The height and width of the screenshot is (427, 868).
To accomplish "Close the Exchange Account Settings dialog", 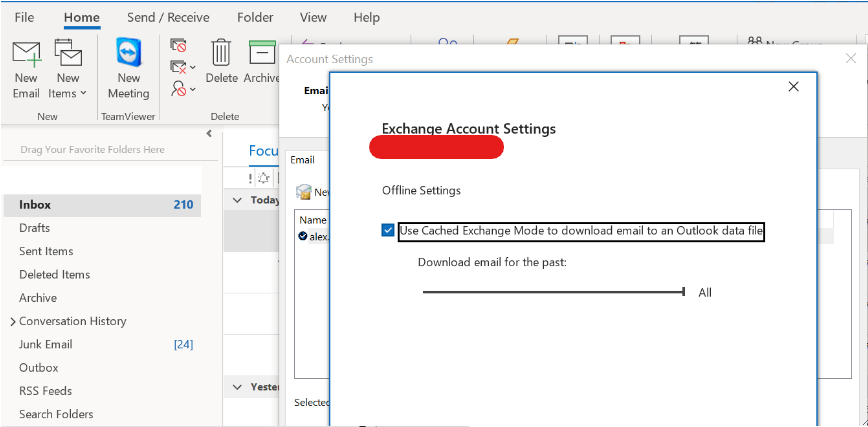I will pos(793,86).
